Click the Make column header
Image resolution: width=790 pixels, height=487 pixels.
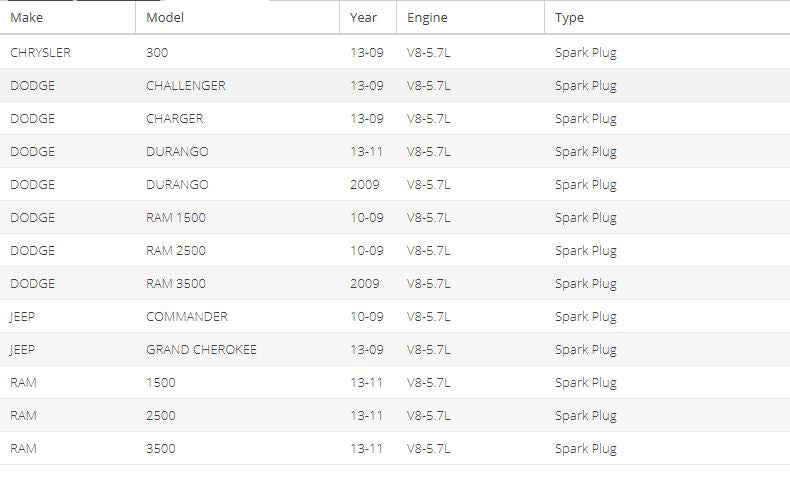click(x=68, y=18)
